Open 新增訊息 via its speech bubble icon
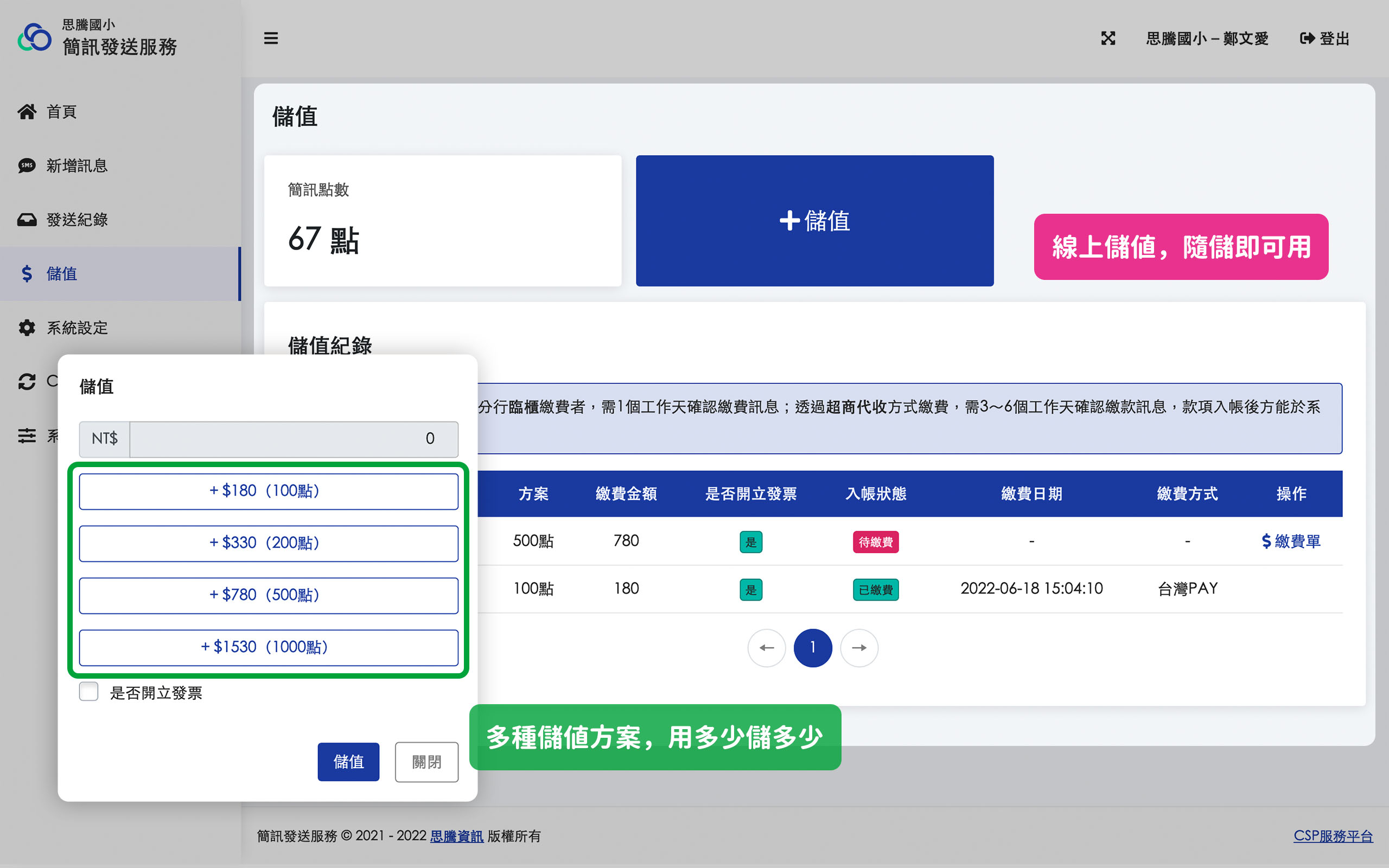1389x868 pixels. coord(27,165)
